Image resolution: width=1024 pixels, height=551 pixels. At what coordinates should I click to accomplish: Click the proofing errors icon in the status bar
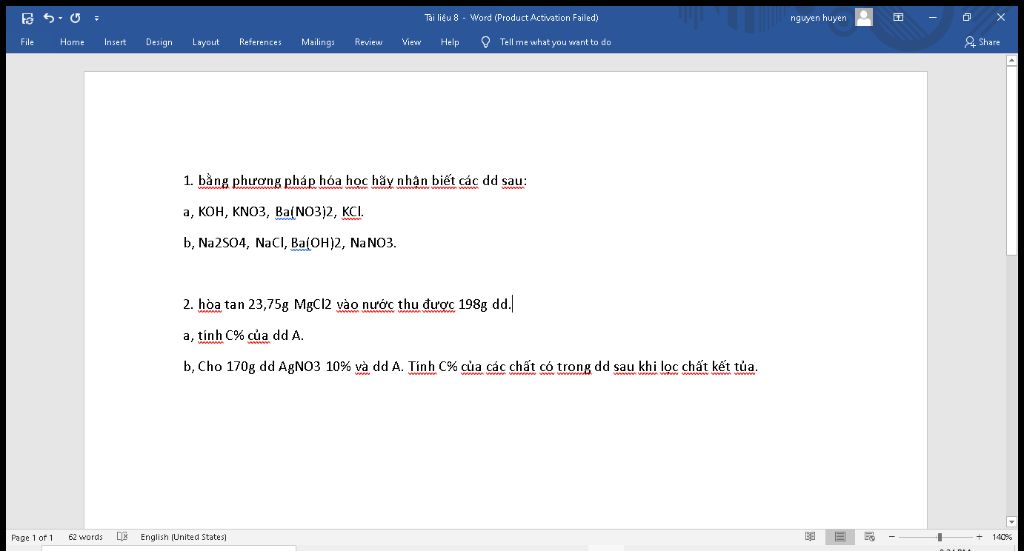coord(122,537)
